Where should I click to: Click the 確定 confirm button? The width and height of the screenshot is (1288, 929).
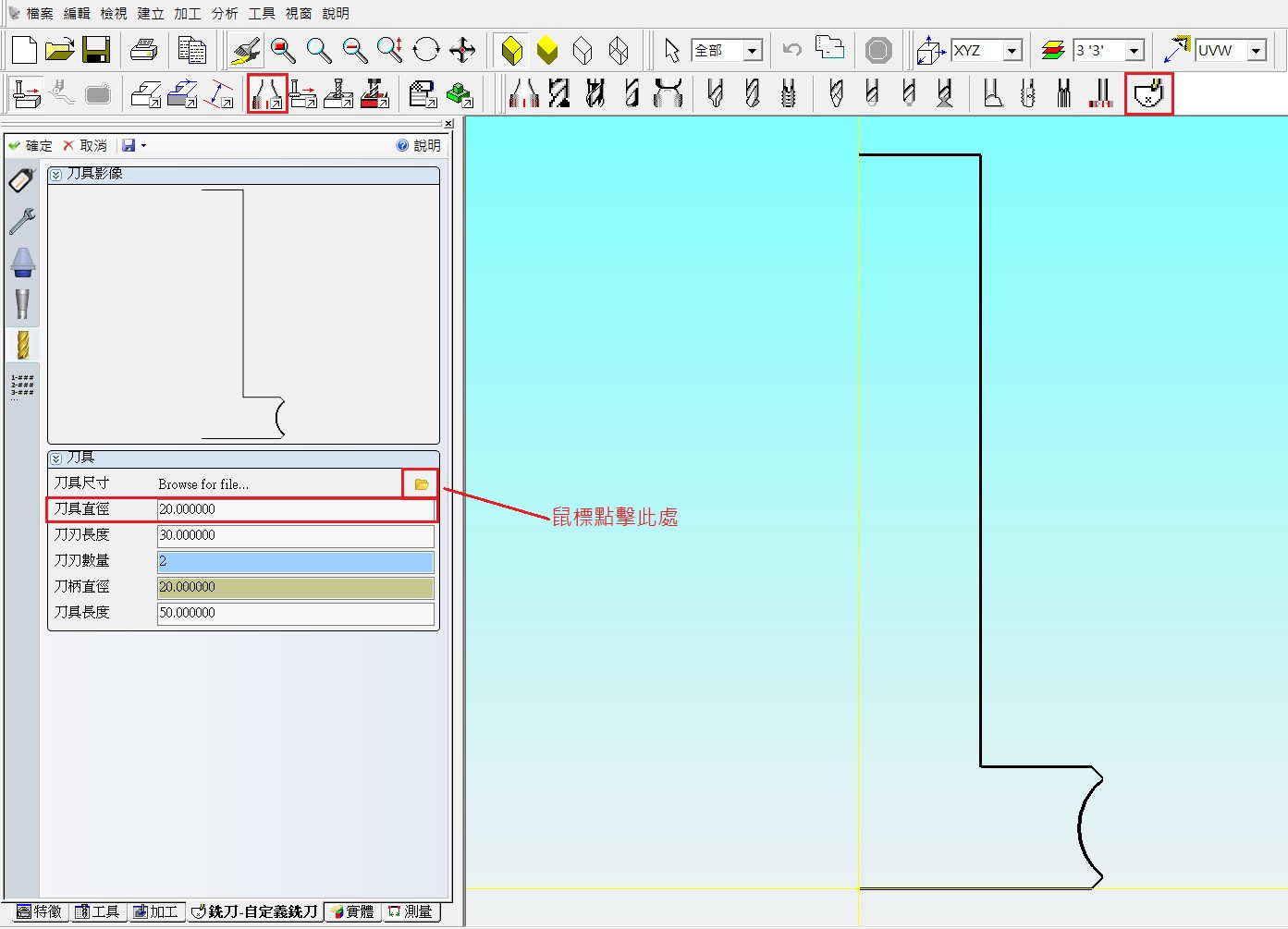coord(31,145)
